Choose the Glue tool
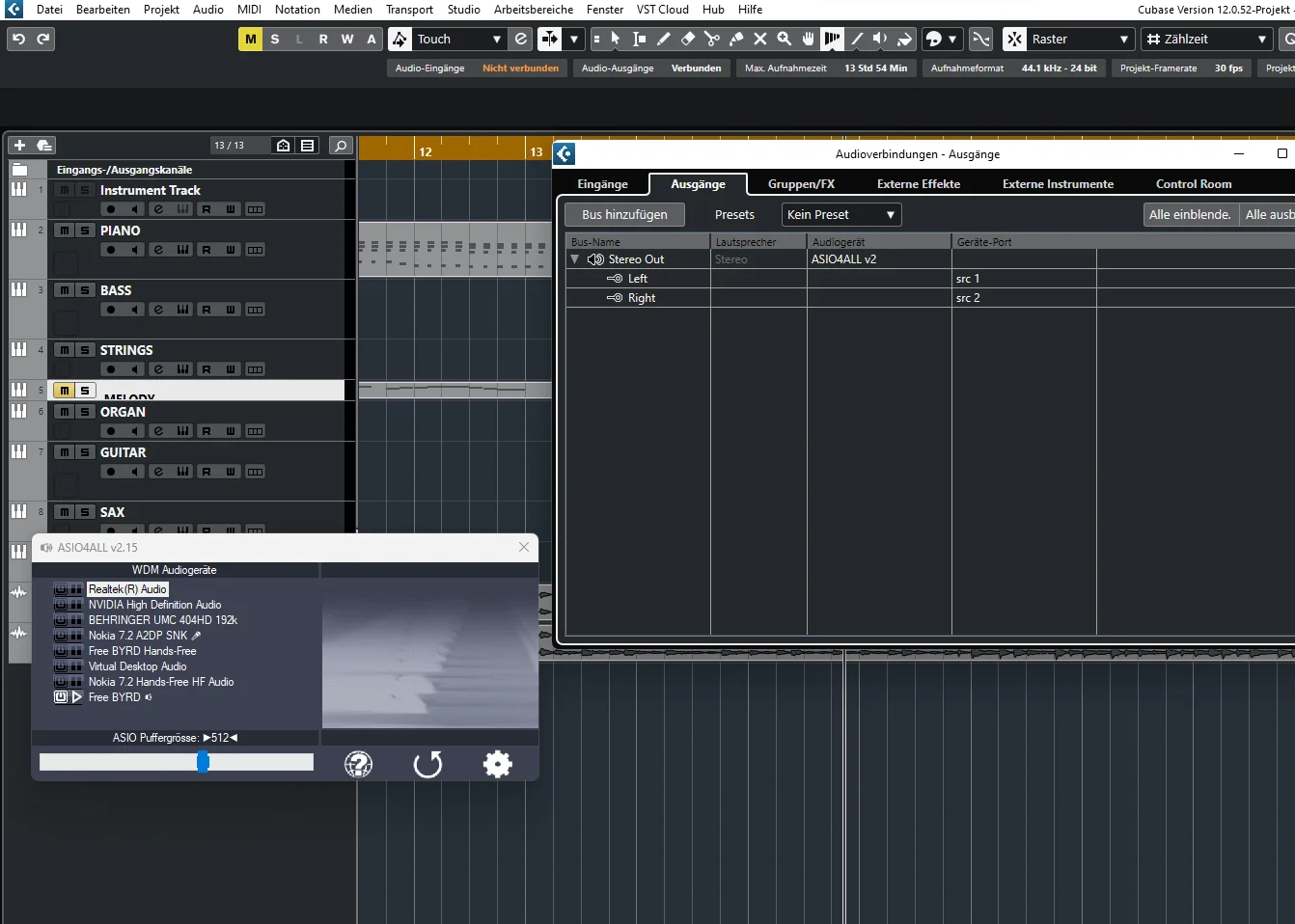Image resolution: width=1295 pixels, height=924 pixels. 736,39
